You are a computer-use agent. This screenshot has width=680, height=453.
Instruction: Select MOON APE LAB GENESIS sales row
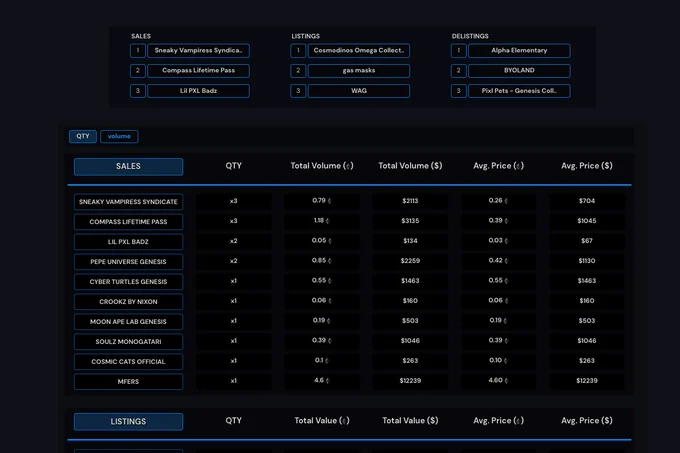pos(128,321)
